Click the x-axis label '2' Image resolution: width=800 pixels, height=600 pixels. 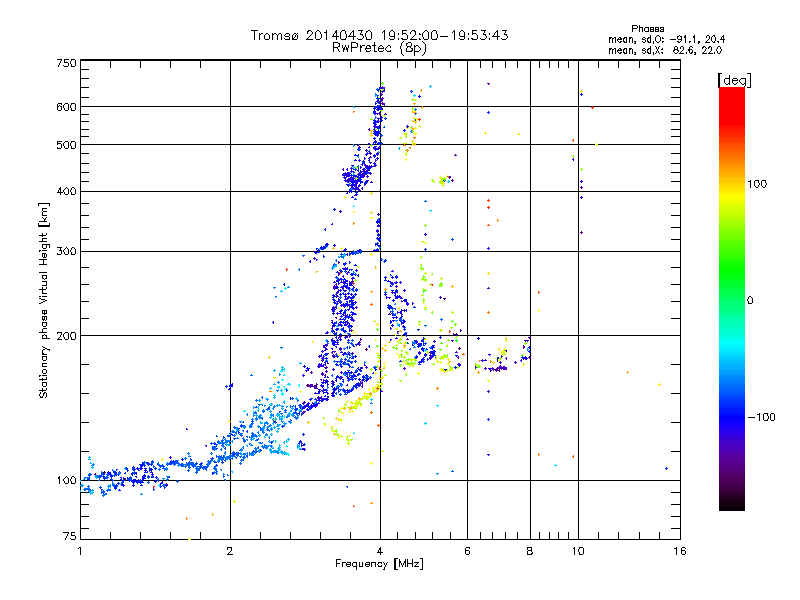tap(230, 551)
